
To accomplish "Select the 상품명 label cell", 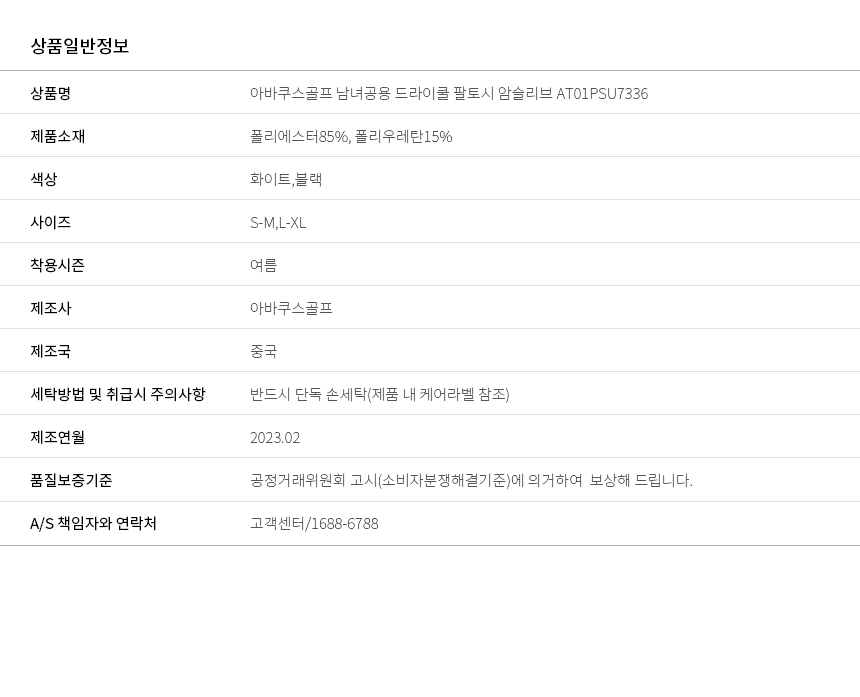I will tap(50, 93).
